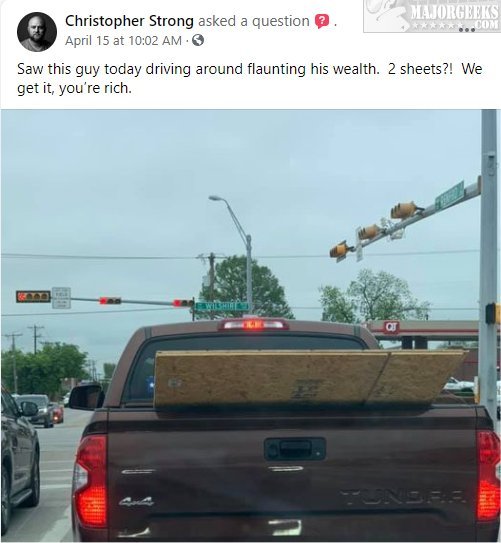Click the post caption about flaunting wealth

pyautogui.click(x=250, y=79)
